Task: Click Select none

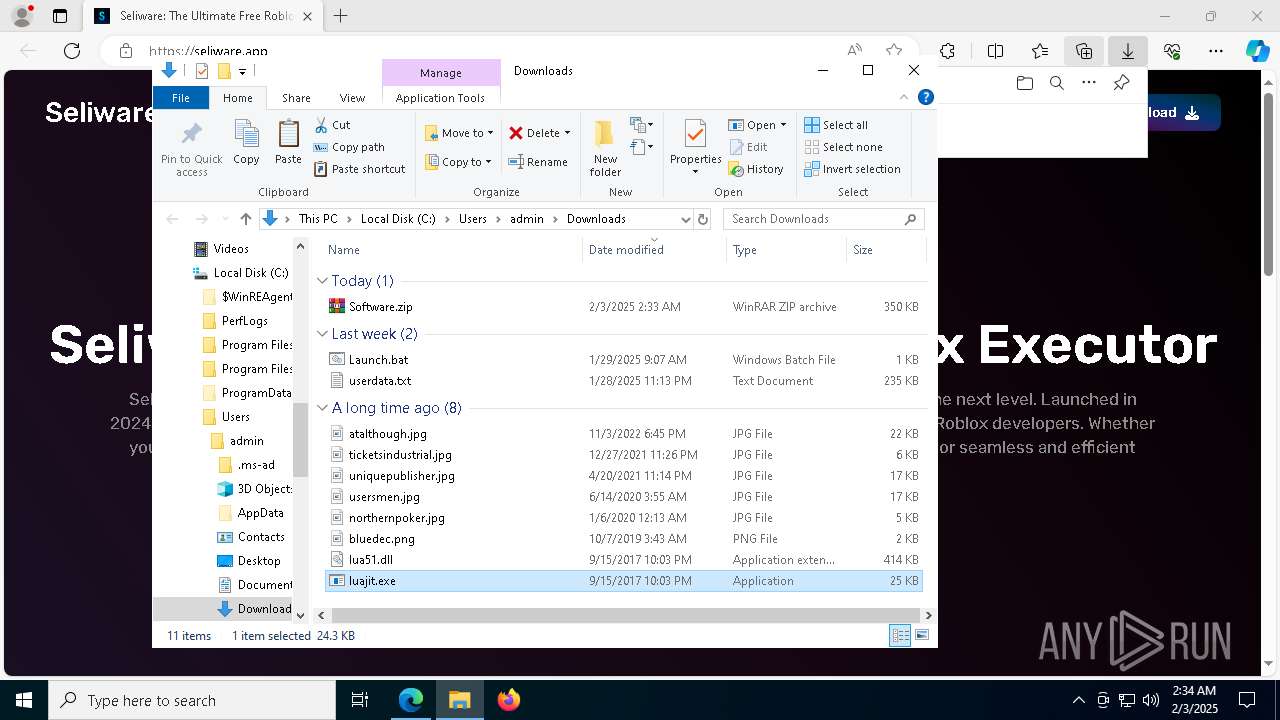Action: pos(843,147)
